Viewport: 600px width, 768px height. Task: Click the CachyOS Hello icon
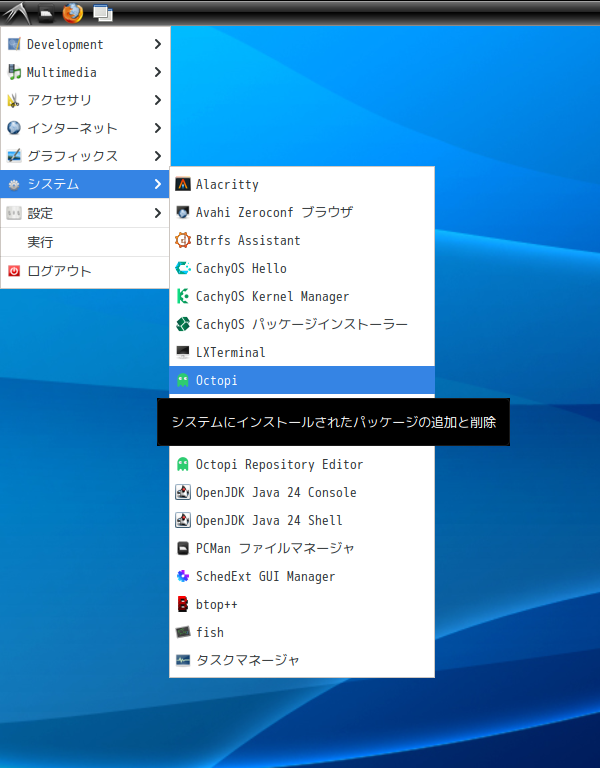183,268
